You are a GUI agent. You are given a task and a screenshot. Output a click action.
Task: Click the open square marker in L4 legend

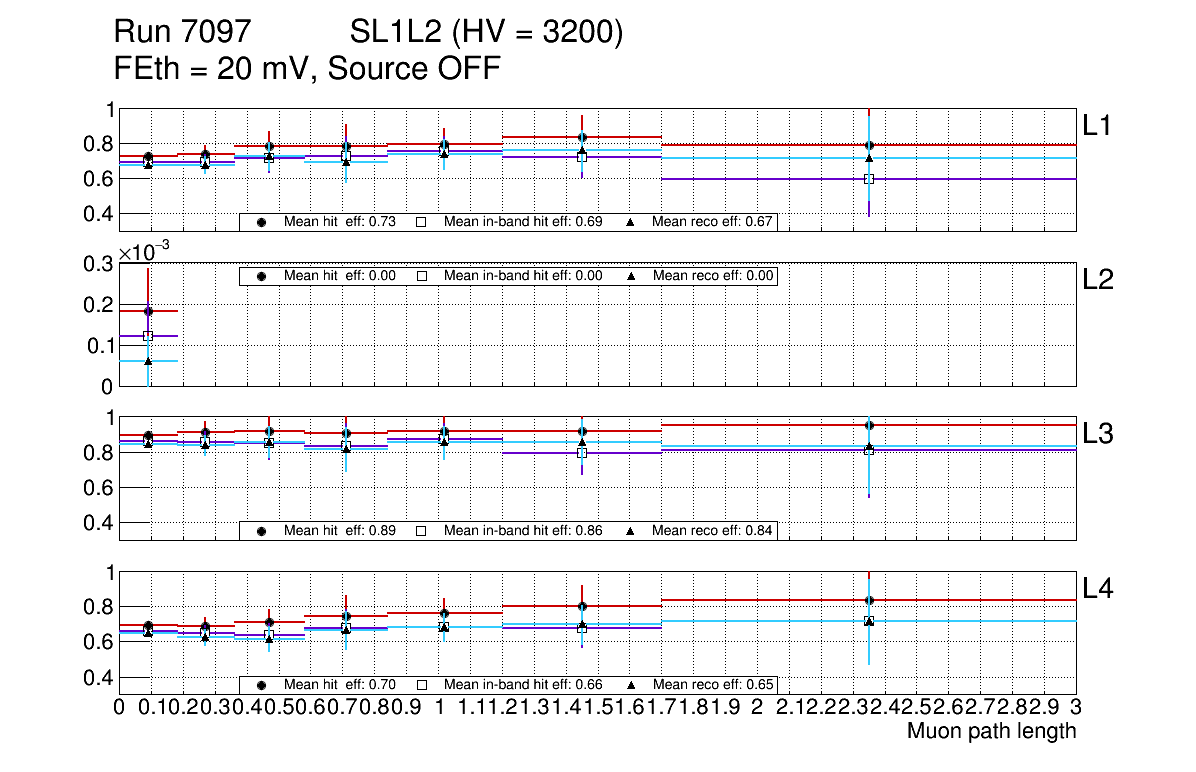tap(421, 685)
